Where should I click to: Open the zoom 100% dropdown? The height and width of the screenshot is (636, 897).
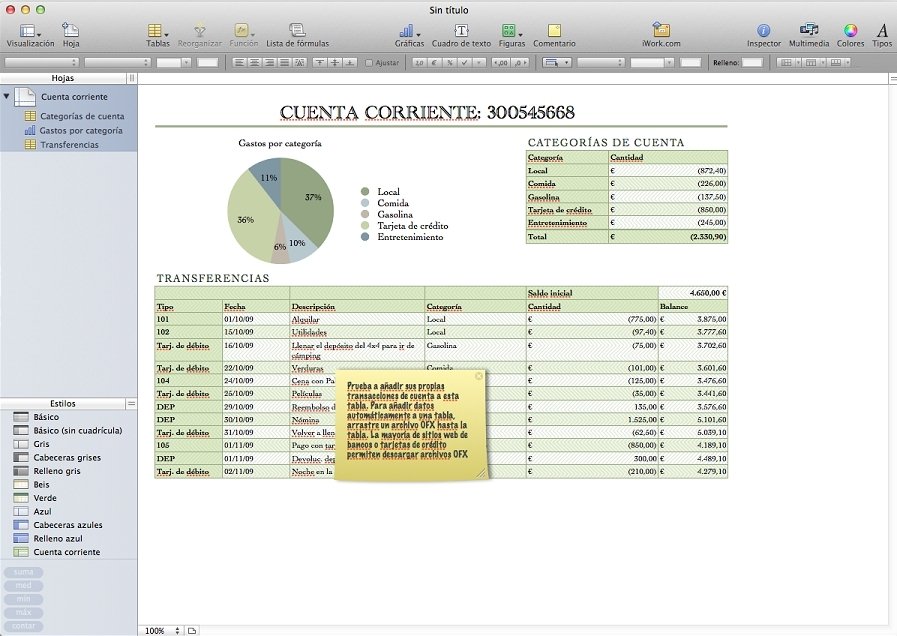click(162, 630)
